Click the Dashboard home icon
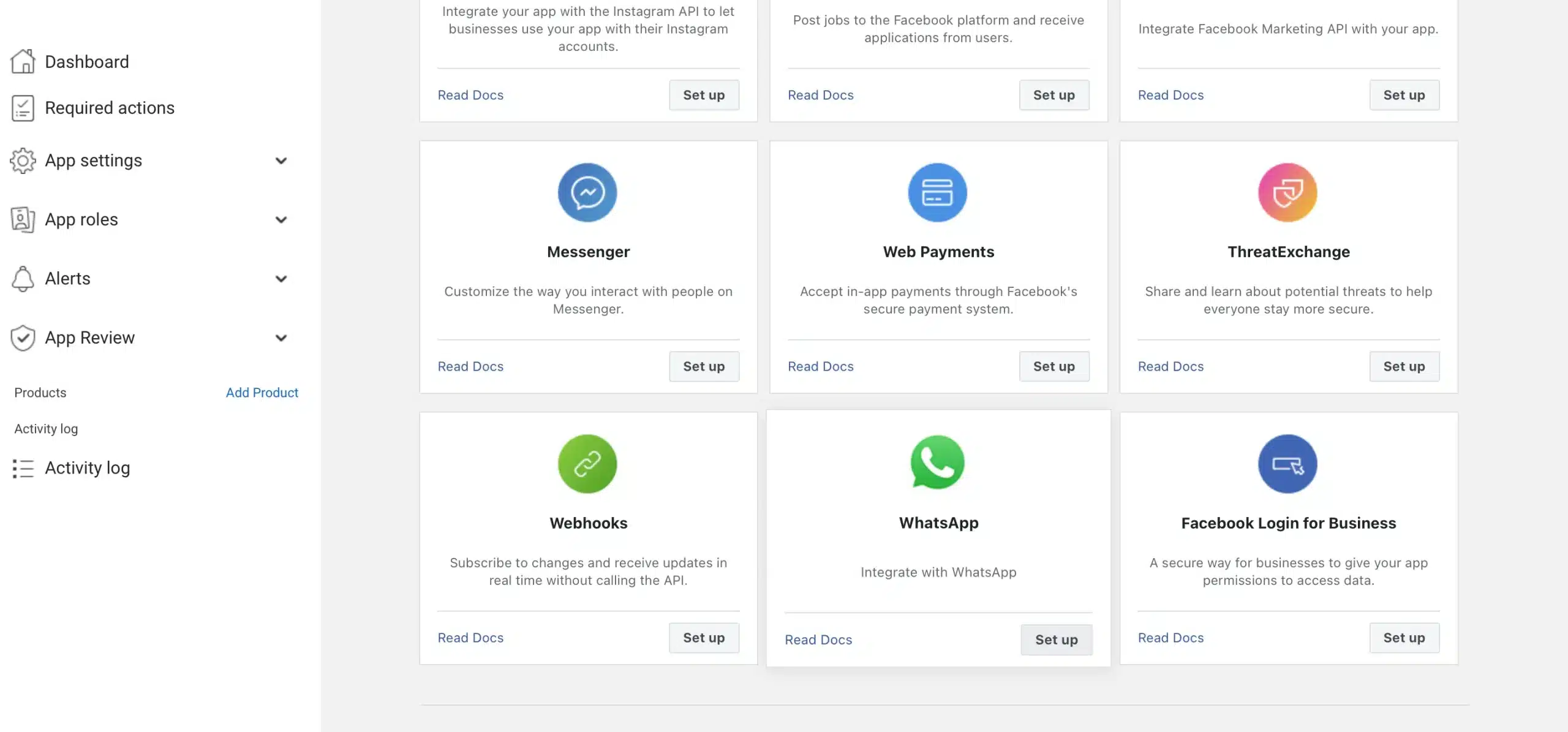Image resolution: width=1568 pixels, height=732 pixels. click(23, 61)
